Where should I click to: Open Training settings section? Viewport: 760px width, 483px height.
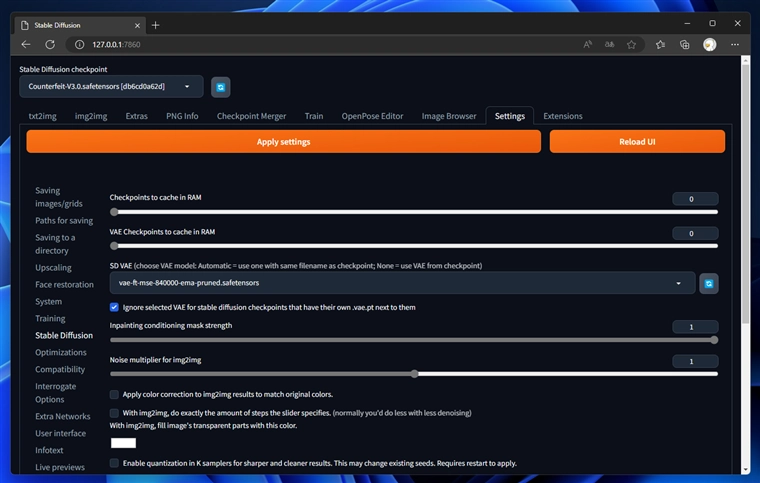50,318
